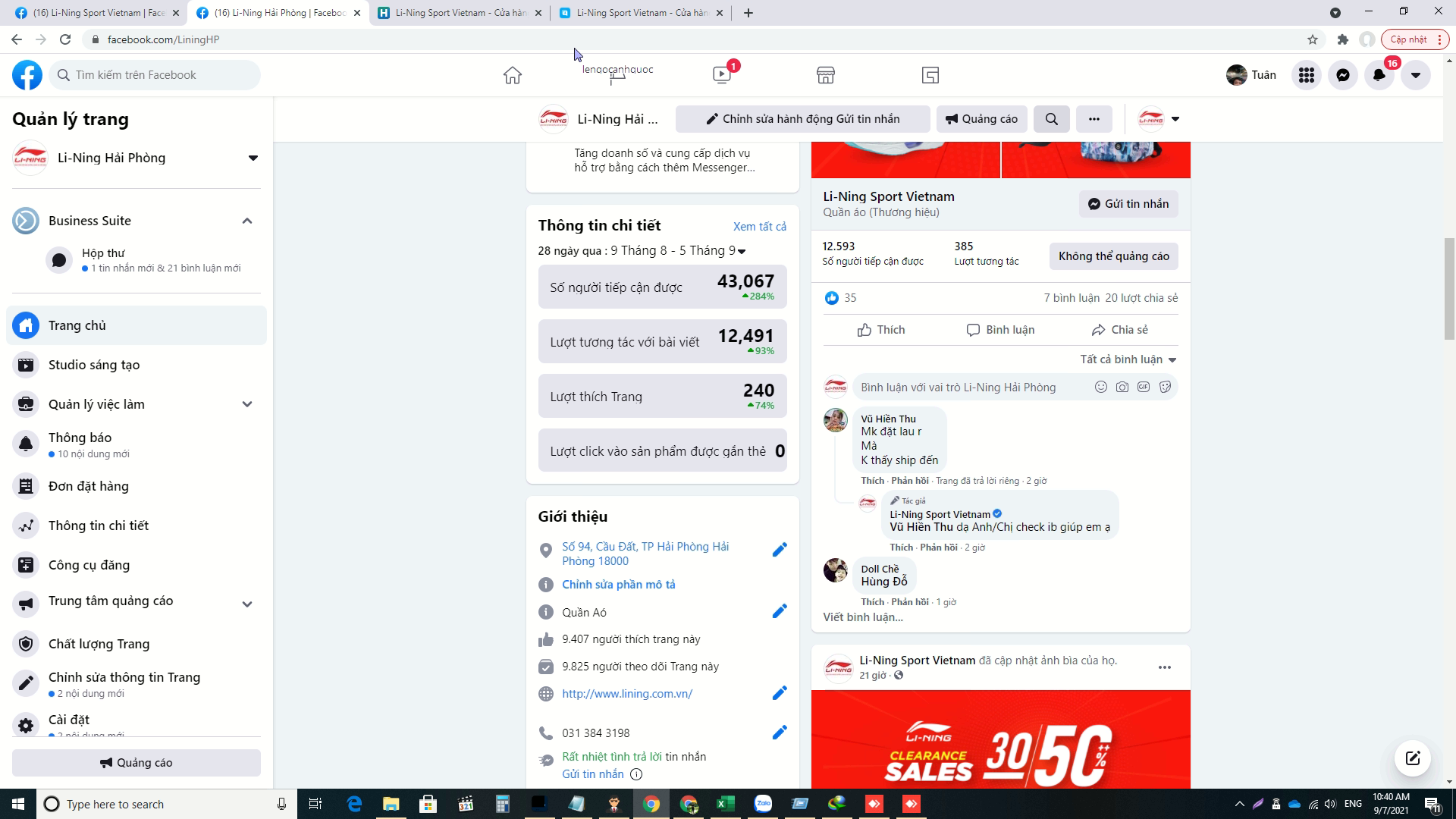Collapse the Business Suite section

246,221
